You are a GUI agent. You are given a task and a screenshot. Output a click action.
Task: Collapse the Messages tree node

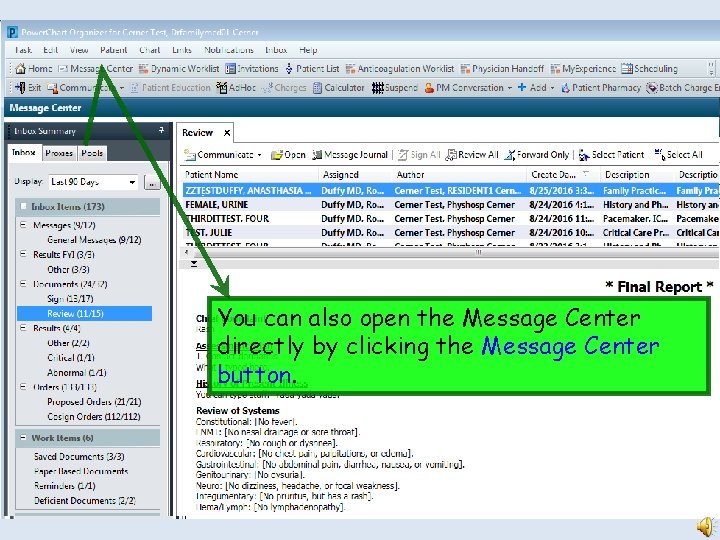[23, 225]
